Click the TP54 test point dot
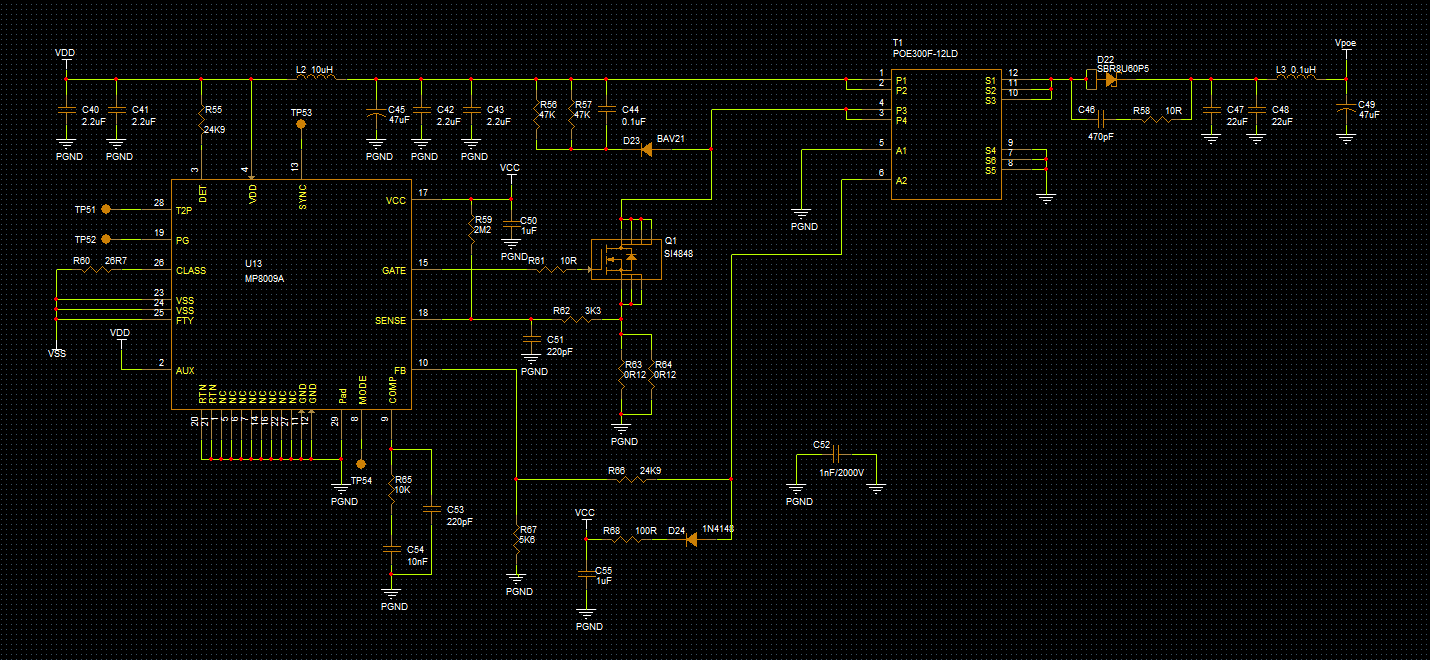This screenshot has height=660, width=1430. (x=361, y=465)
